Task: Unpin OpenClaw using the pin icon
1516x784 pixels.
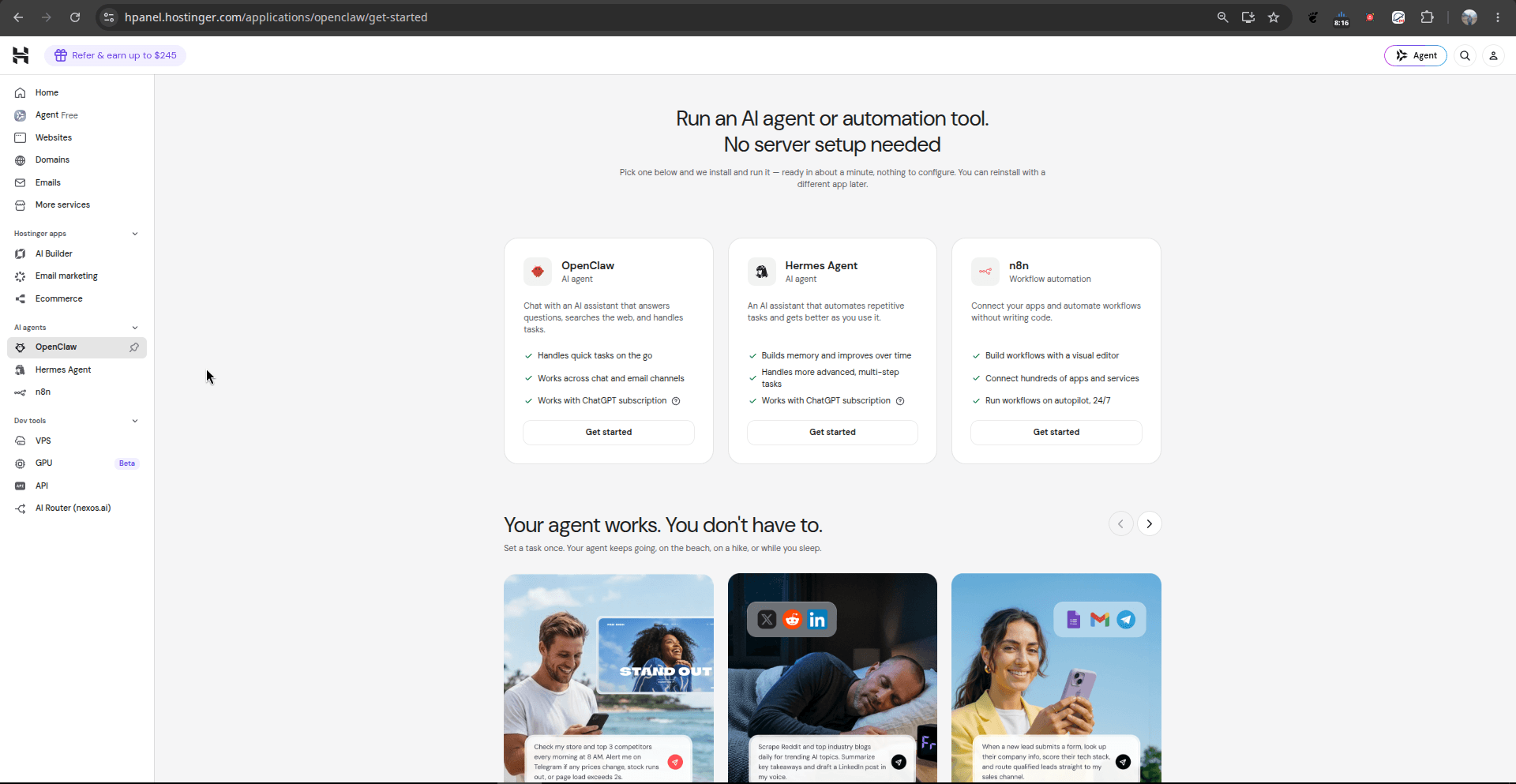Action: click(x=134, y=347)
